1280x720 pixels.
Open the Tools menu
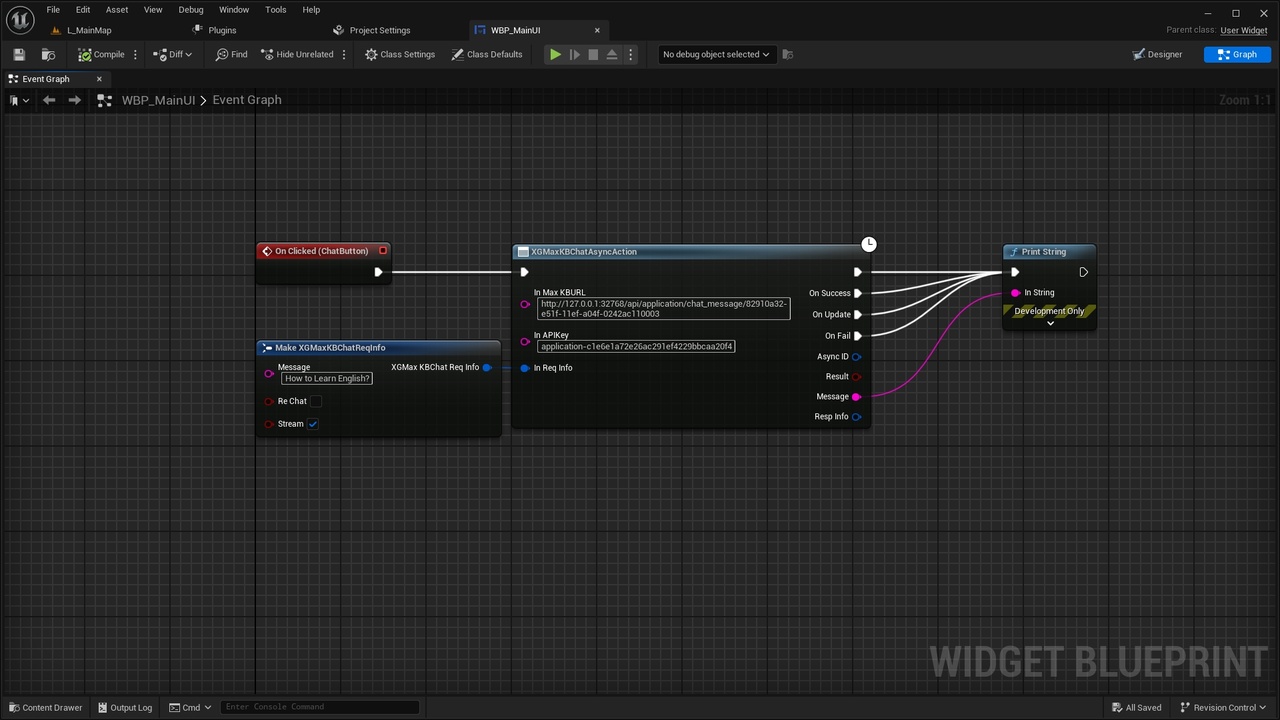[276, 10]
